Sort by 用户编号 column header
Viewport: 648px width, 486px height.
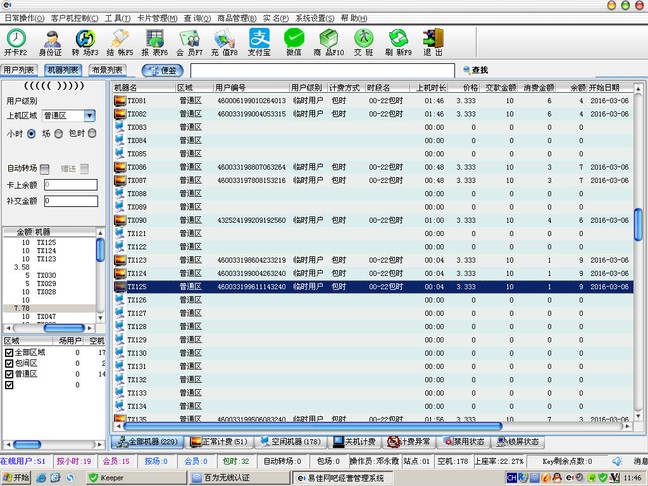(x=251, y=88)
